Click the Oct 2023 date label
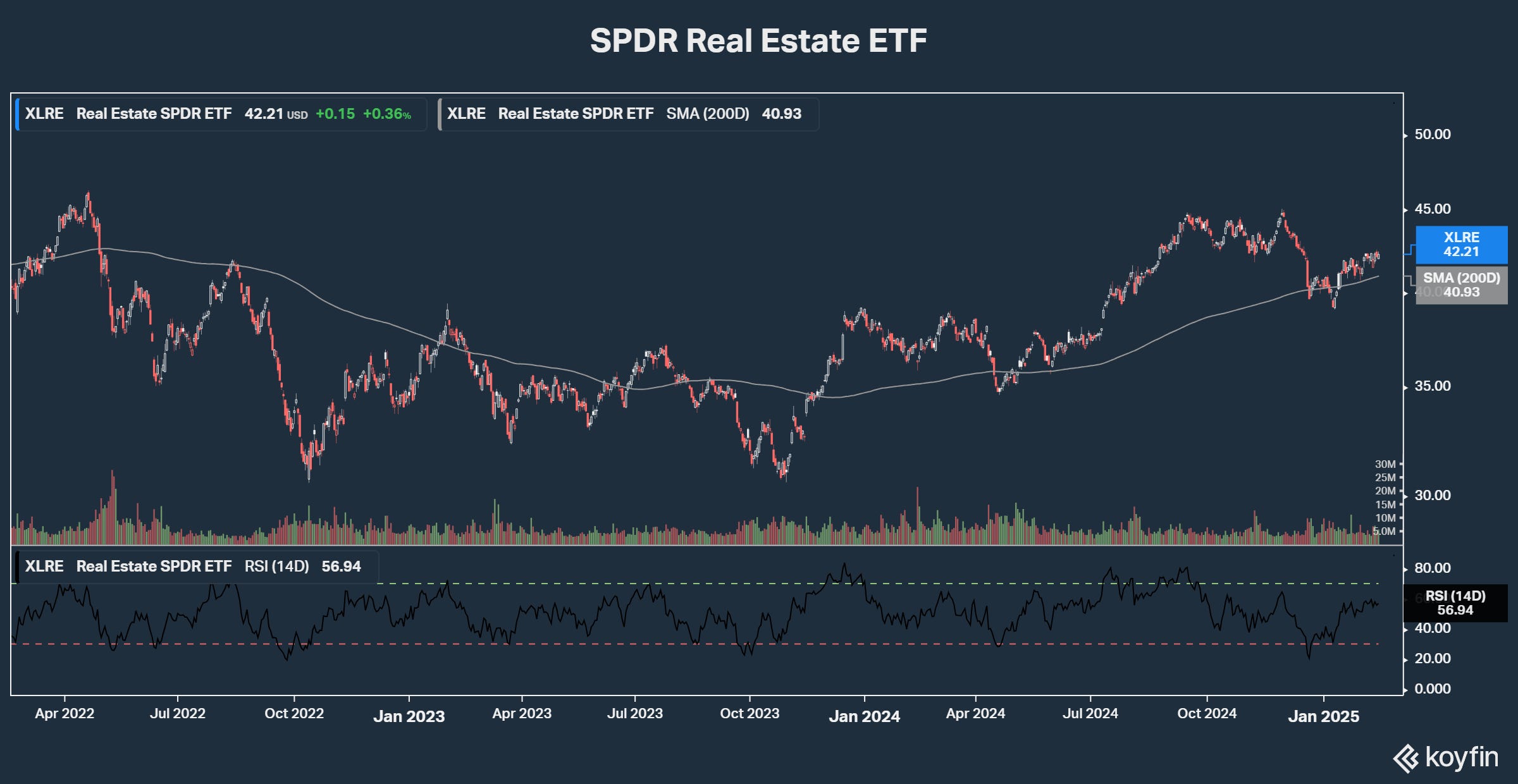The width and height of the screenshot is (1518, 784). pos(750,713)
